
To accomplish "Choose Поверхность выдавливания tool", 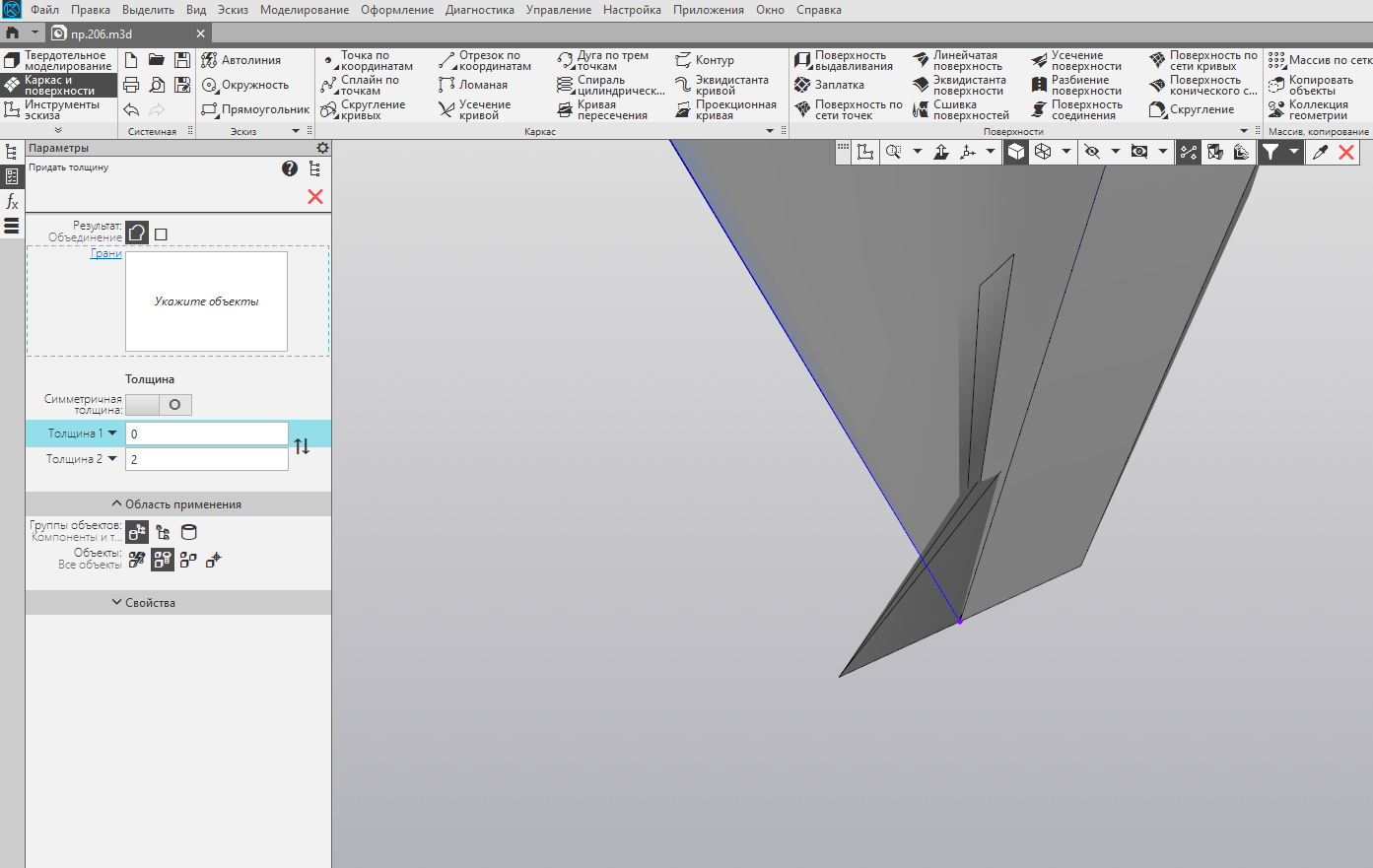I will click(845, 61).
